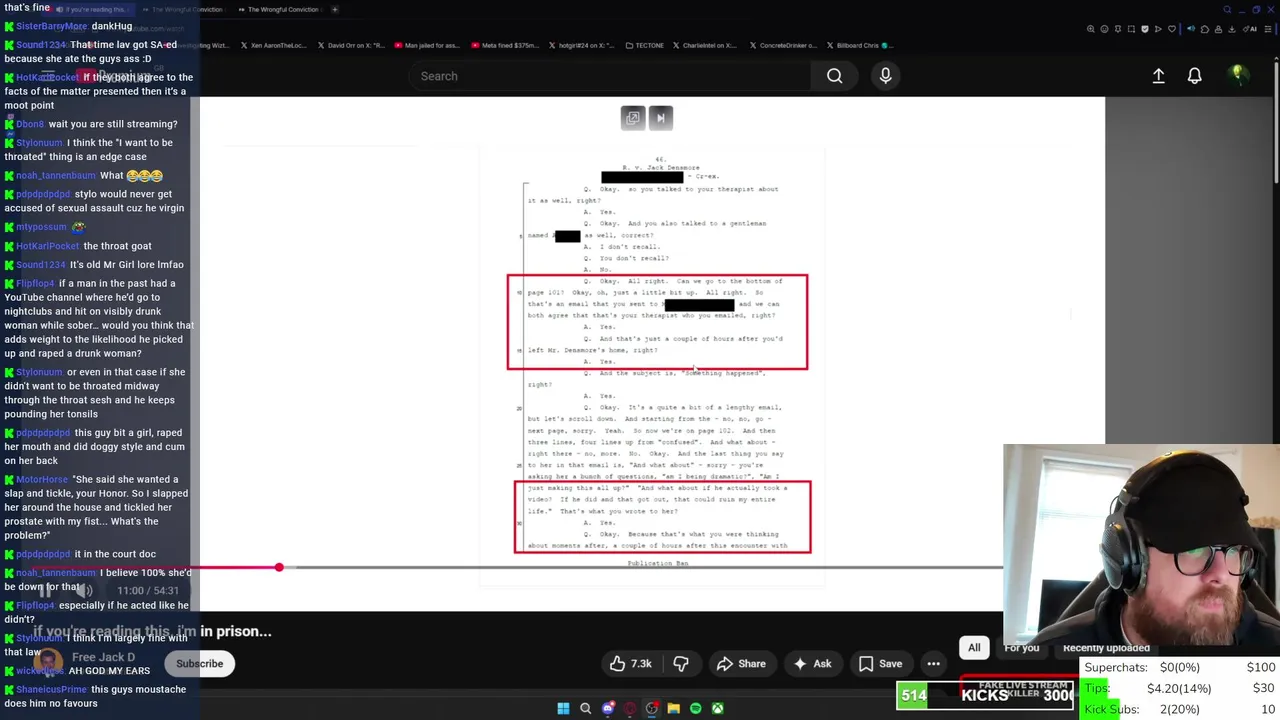Click chat username ShaneicusPrime
Viewport: 1280px width, 720px height.
[51, 690]
